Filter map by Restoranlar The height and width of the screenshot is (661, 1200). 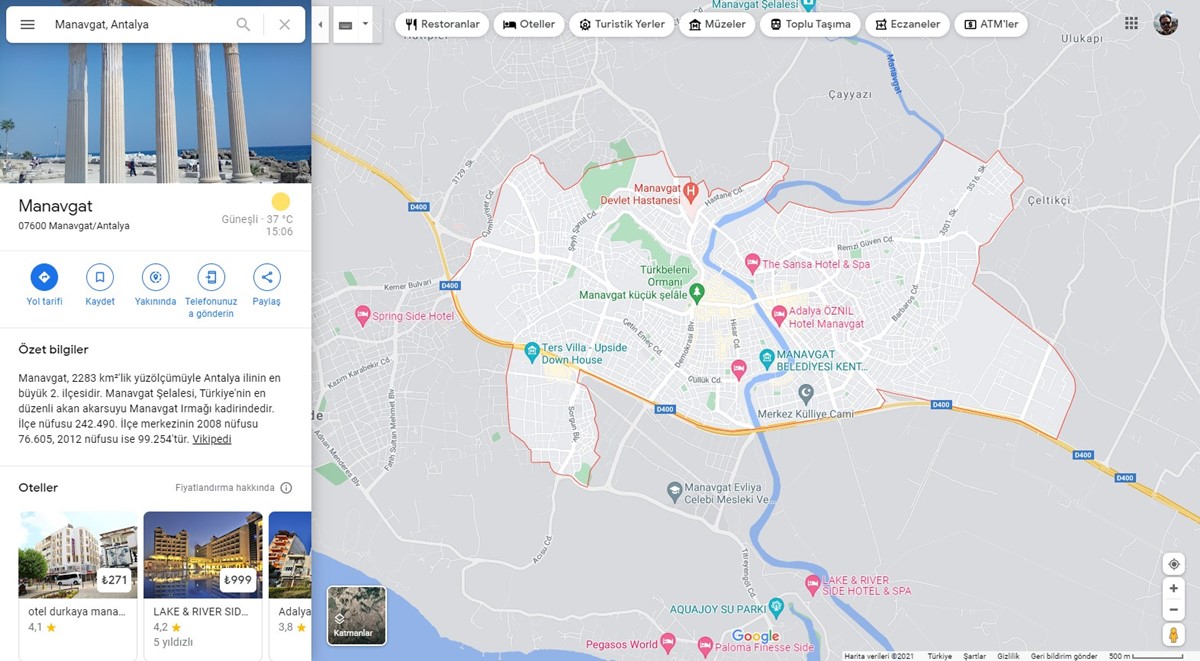click(442, 24)
